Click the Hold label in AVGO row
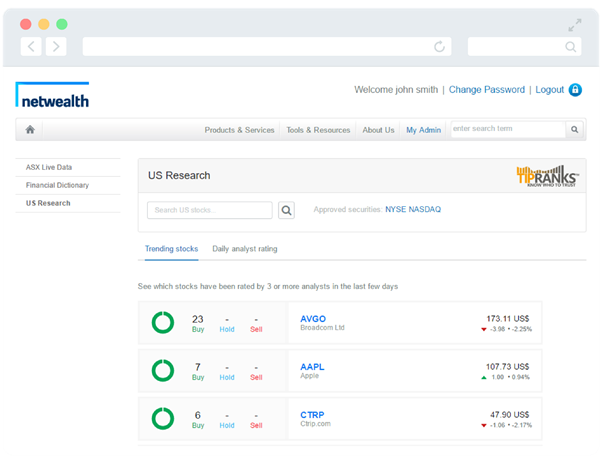 coord(227,329)
